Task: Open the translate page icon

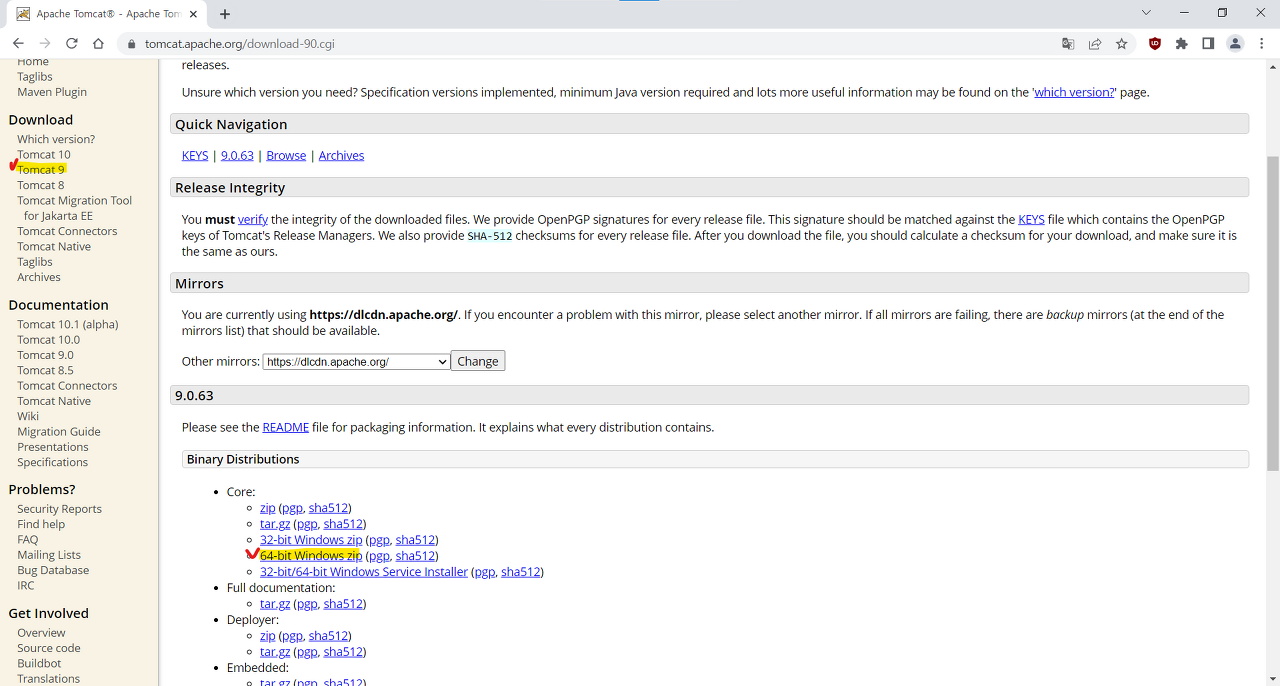Action: coord(1068,43)
